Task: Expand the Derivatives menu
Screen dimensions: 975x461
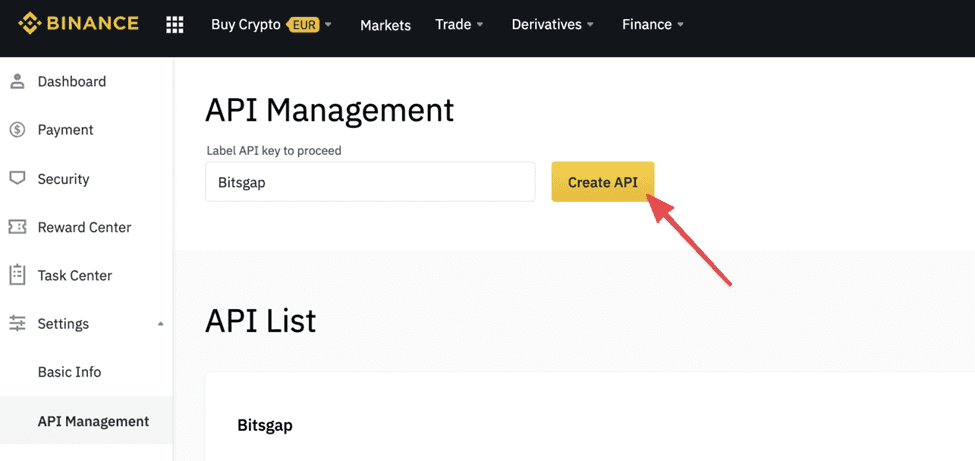Action: (x=553, y=25)
